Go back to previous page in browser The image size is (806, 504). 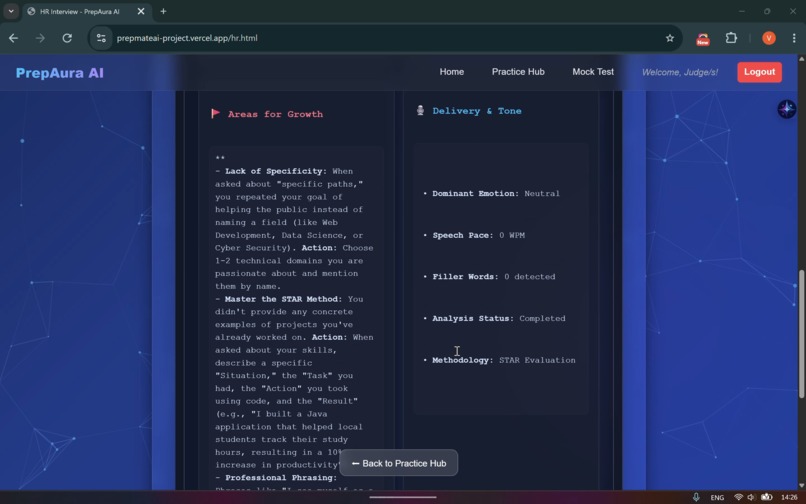pos(13,38)
